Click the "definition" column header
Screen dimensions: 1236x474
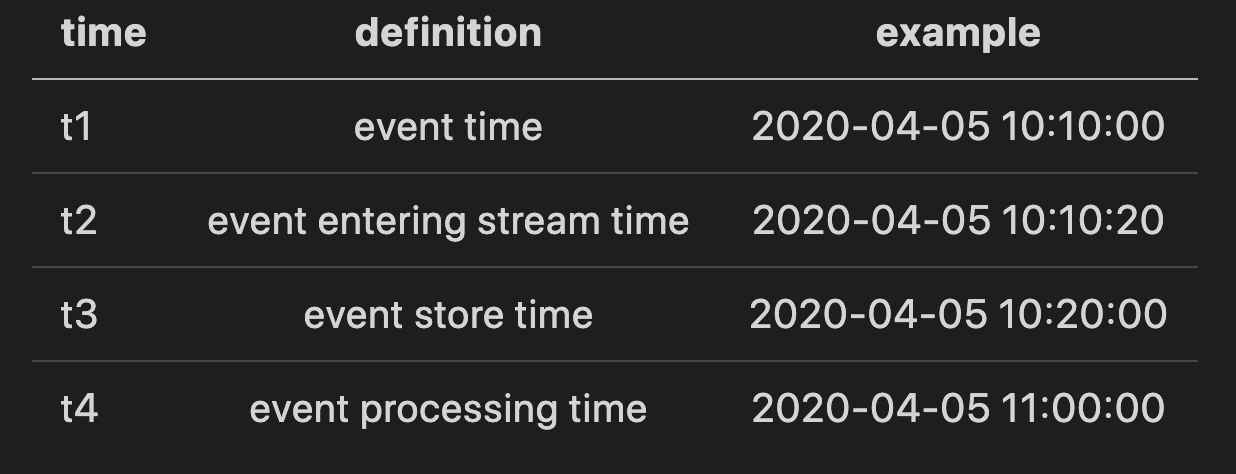point(448,33)
